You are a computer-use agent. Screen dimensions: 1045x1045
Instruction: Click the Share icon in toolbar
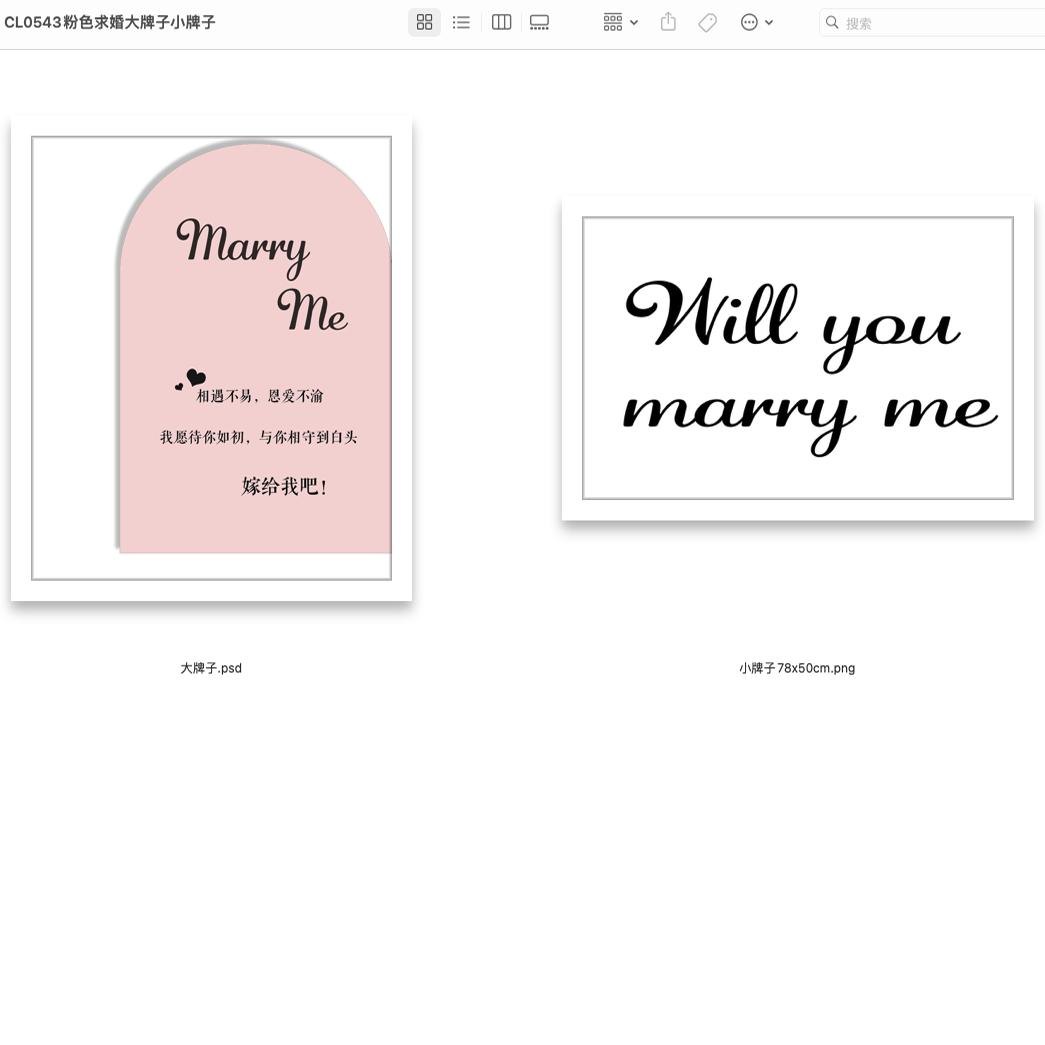668,22
